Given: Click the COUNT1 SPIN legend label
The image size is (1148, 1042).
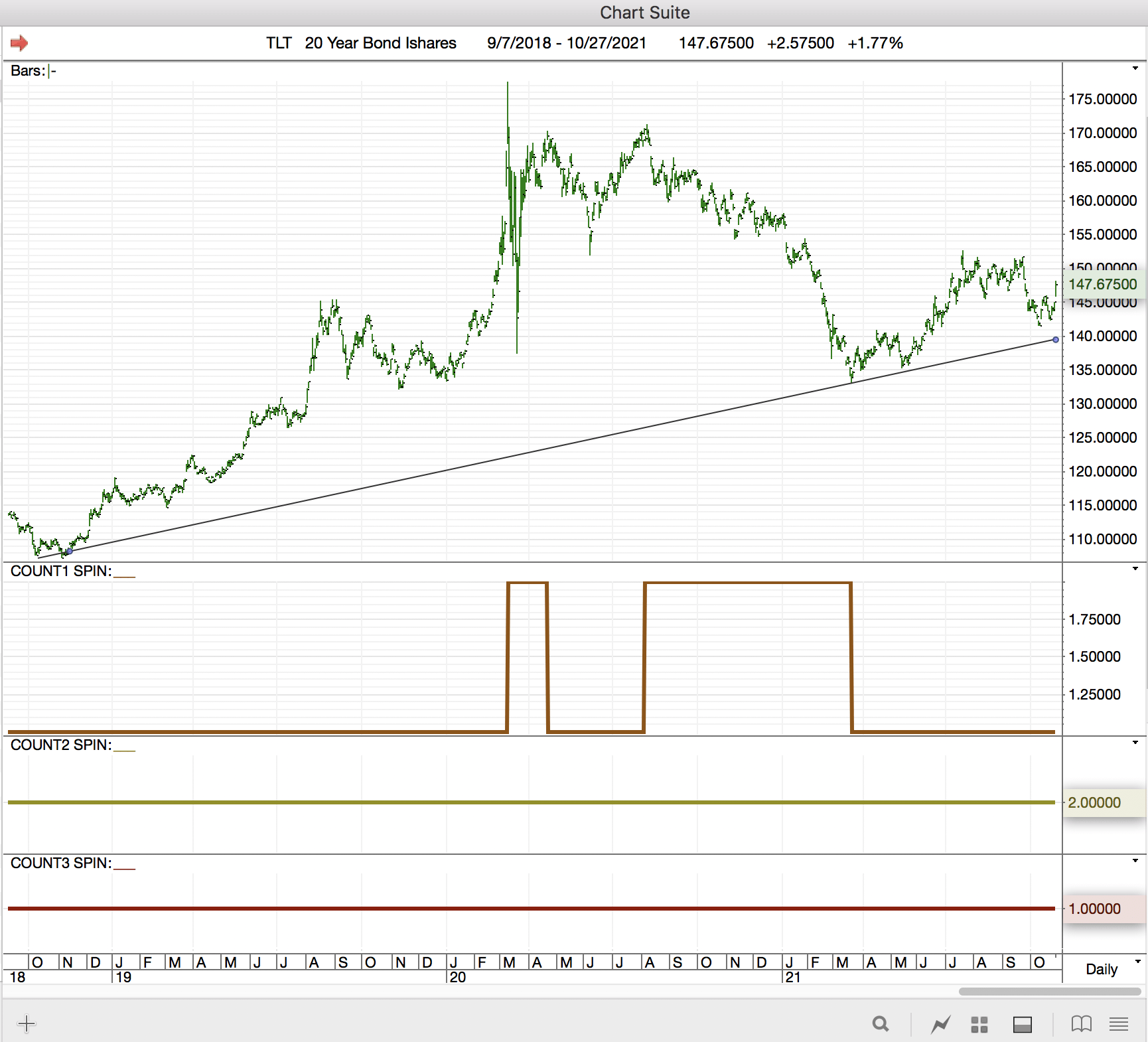Looking at the screenshot, I should click(61, 571).
